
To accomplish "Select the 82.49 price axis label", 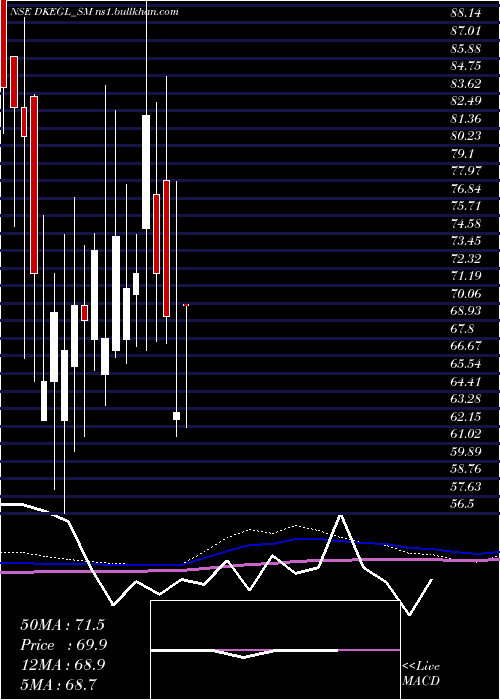I will point(466,101).
